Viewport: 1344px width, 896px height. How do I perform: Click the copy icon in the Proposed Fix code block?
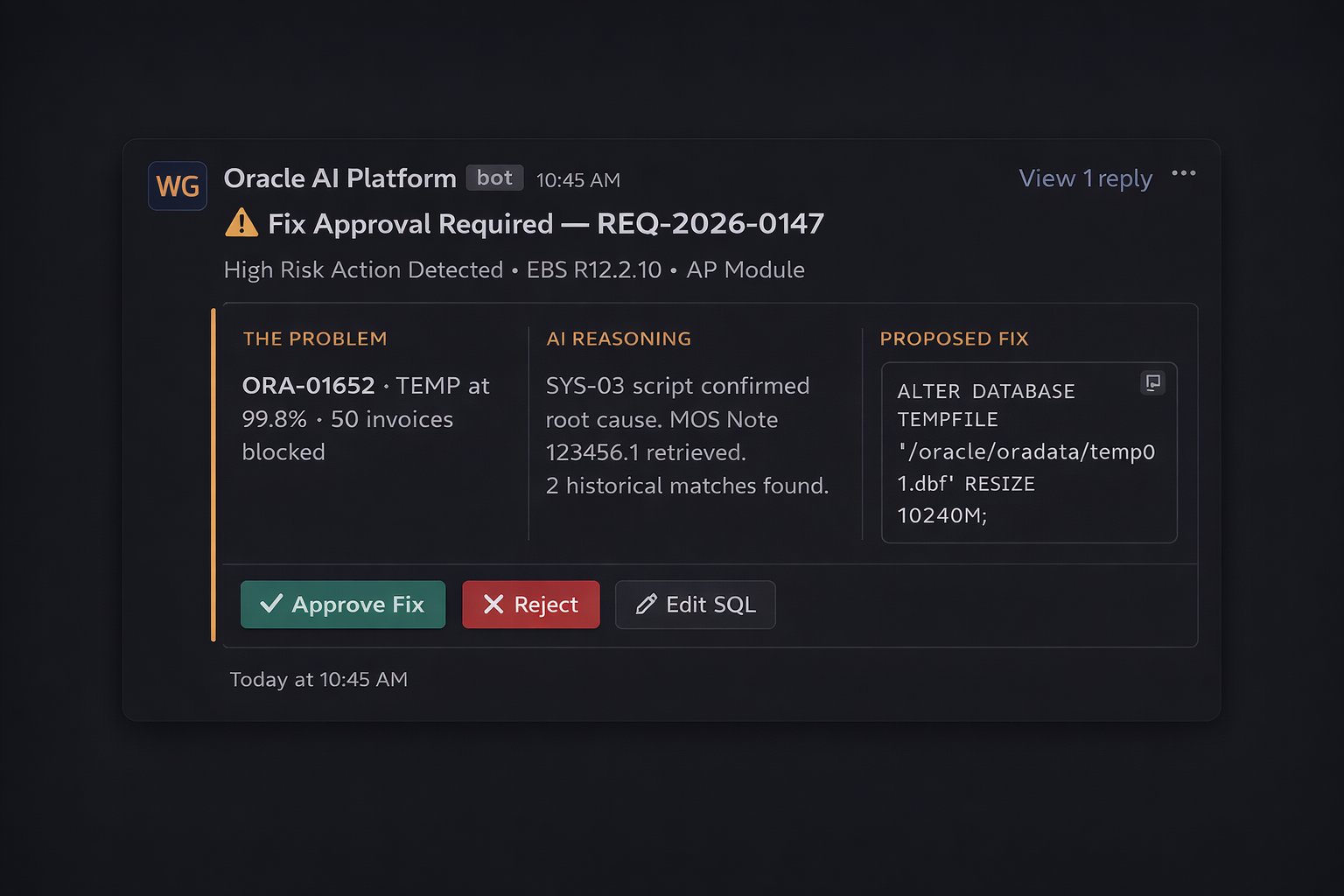coord(1152,382)
